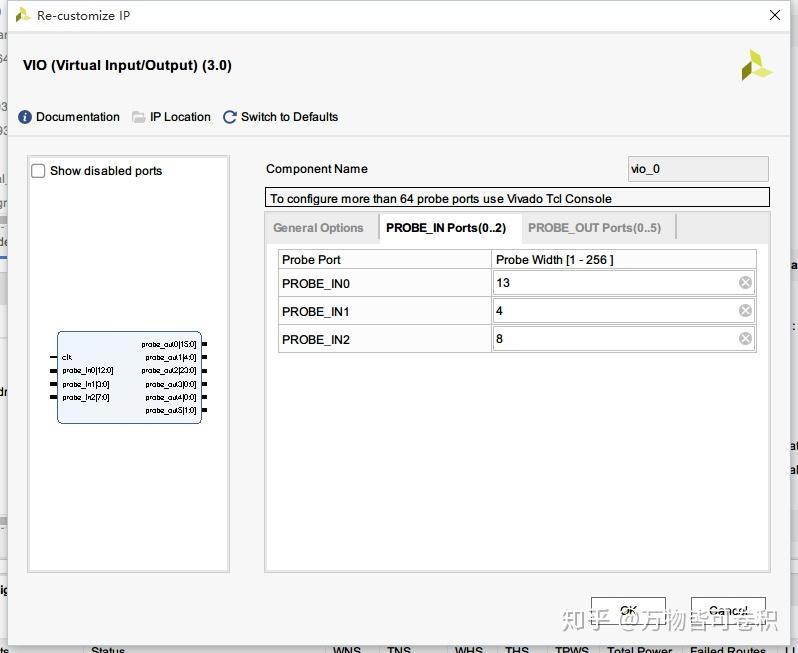
Task: Click the probe_out5[1:0] port in symbol
Action: [170, 410]
